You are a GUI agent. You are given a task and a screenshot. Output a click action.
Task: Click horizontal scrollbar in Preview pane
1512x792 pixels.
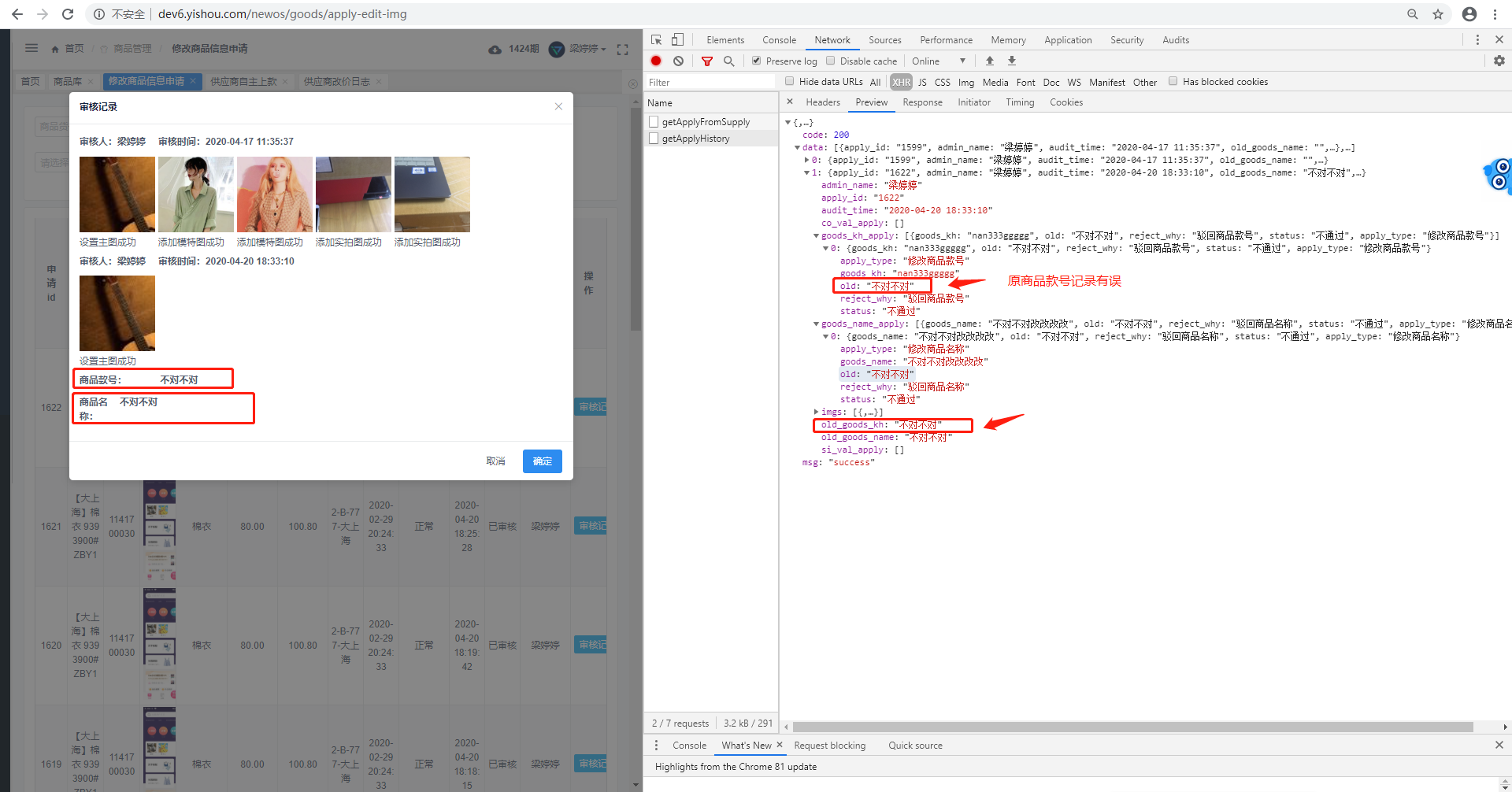coord(1133,727)
